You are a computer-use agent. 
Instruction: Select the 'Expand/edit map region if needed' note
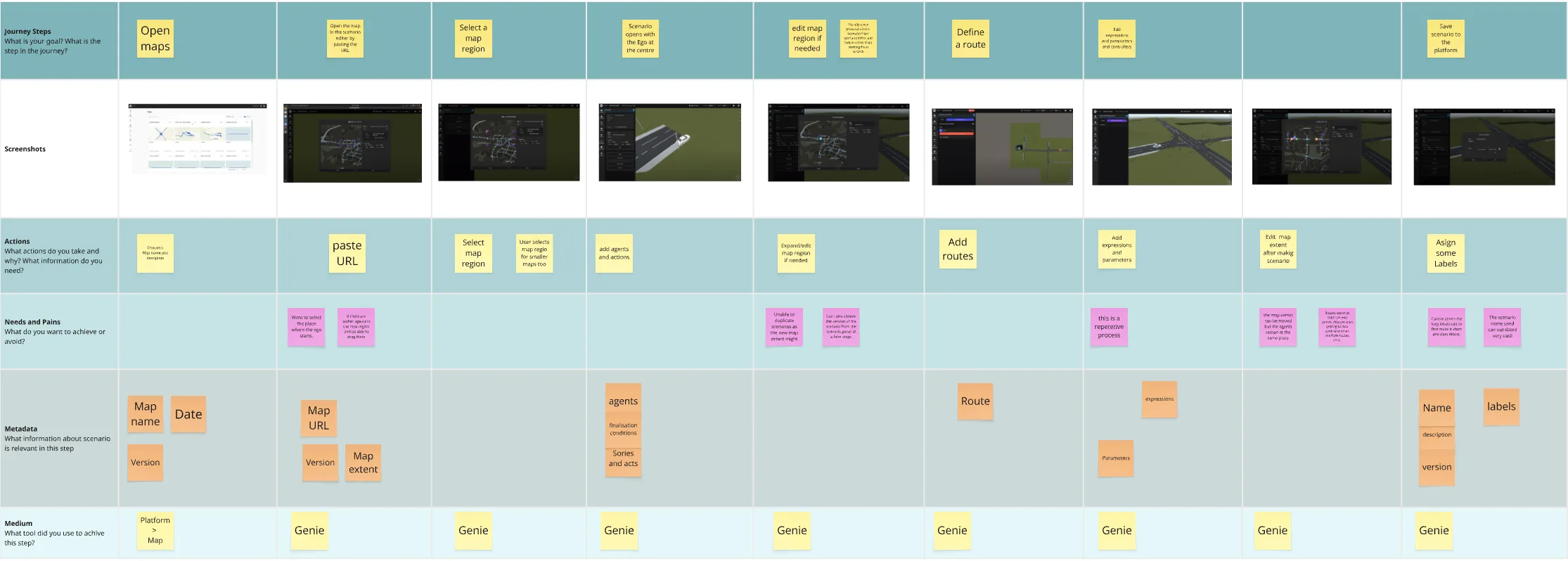coord(796,253)
